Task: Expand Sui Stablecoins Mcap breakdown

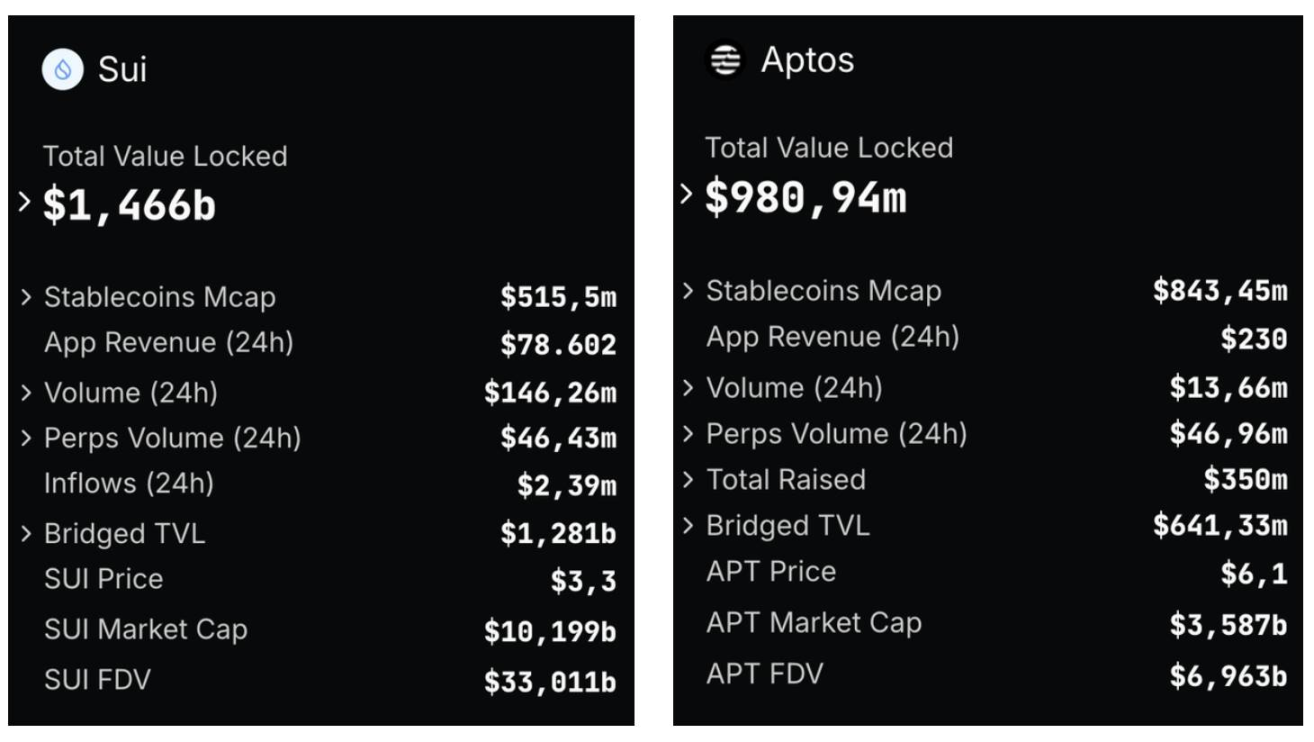Action: point(24,297)
